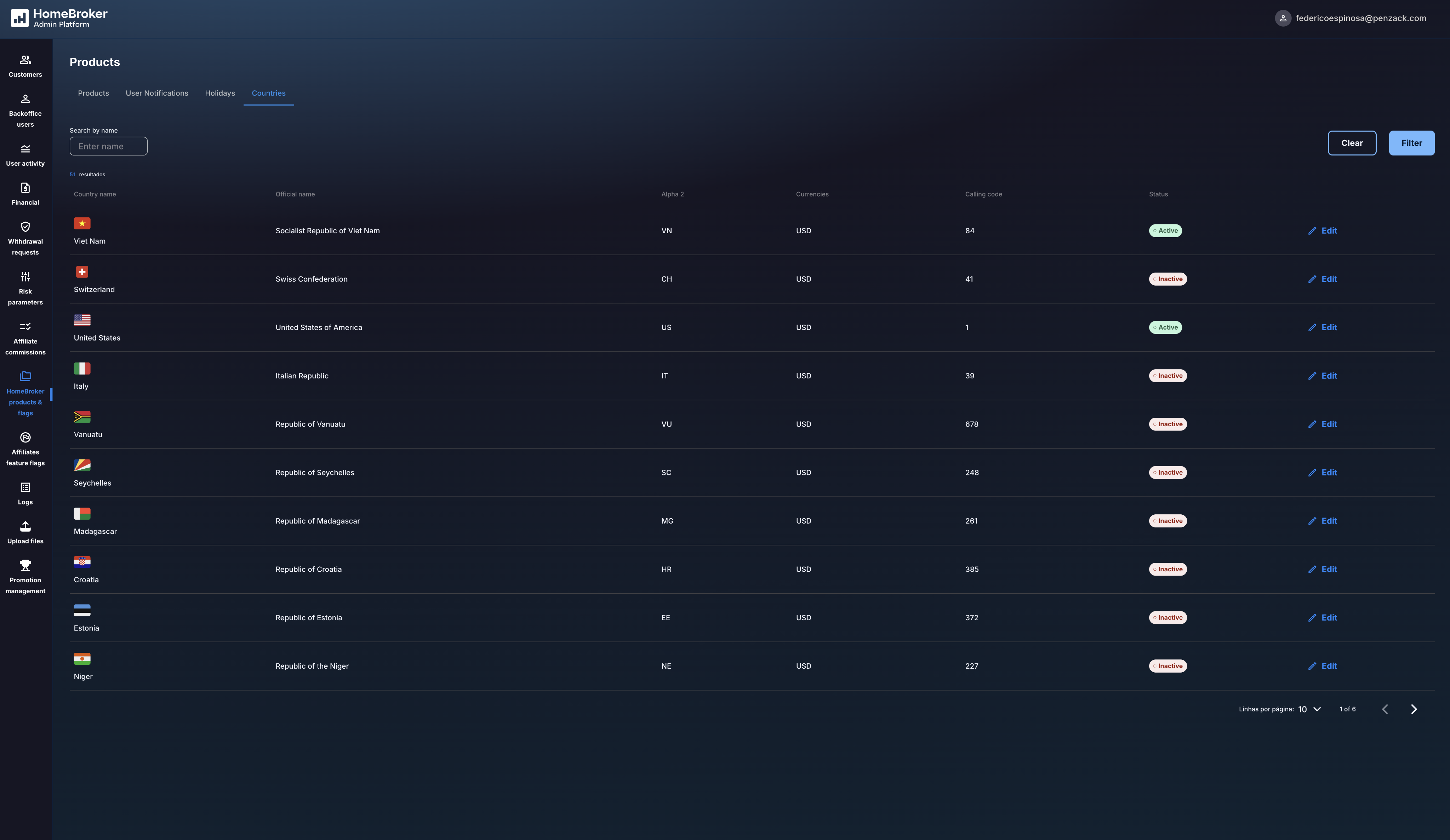Image resolution: width=1450 pixels, height=840 pixels.
Task: Open the Financial sidebar icon
Action: point(25,188)
